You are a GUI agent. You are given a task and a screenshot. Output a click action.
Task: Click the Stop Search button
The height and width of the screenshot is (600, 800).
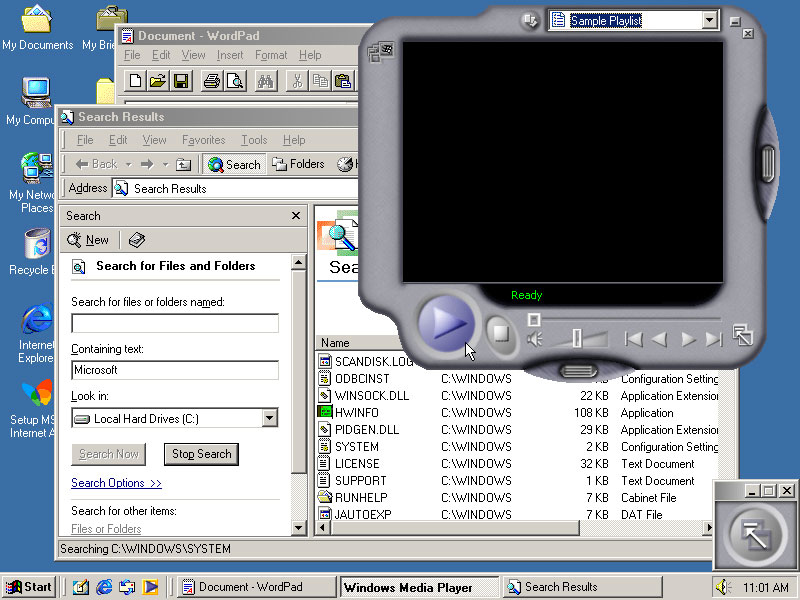click(201, 454)
